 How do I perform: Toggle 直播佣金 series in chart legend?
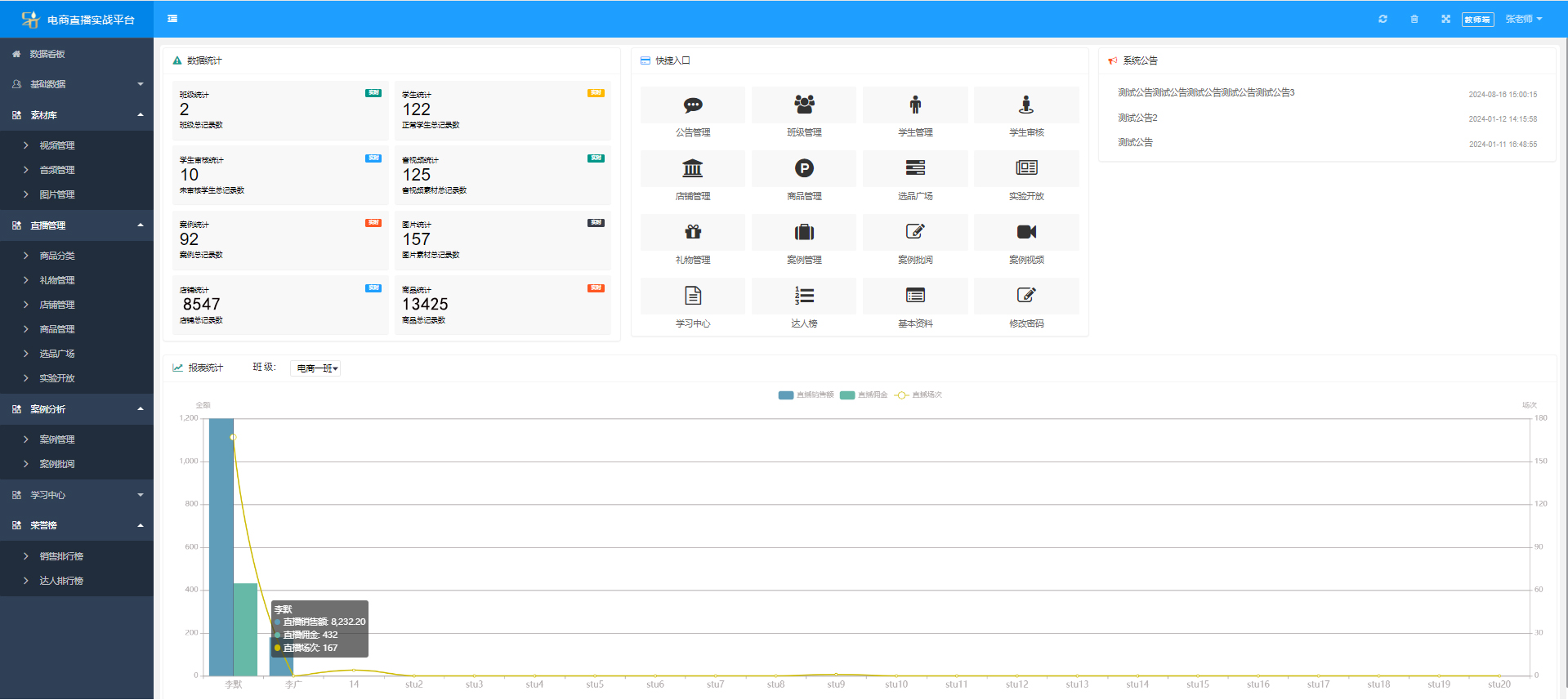tap(864, 395)
